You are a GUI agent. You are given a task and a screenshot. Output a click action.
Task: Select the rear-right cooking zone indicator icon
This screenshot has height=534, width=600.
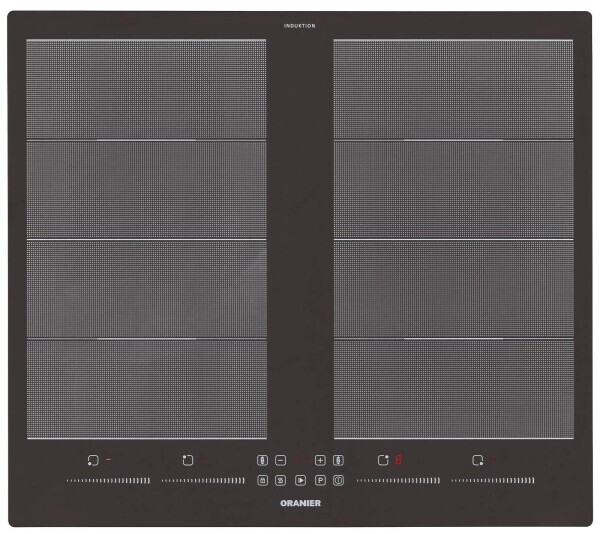(383, 460)
